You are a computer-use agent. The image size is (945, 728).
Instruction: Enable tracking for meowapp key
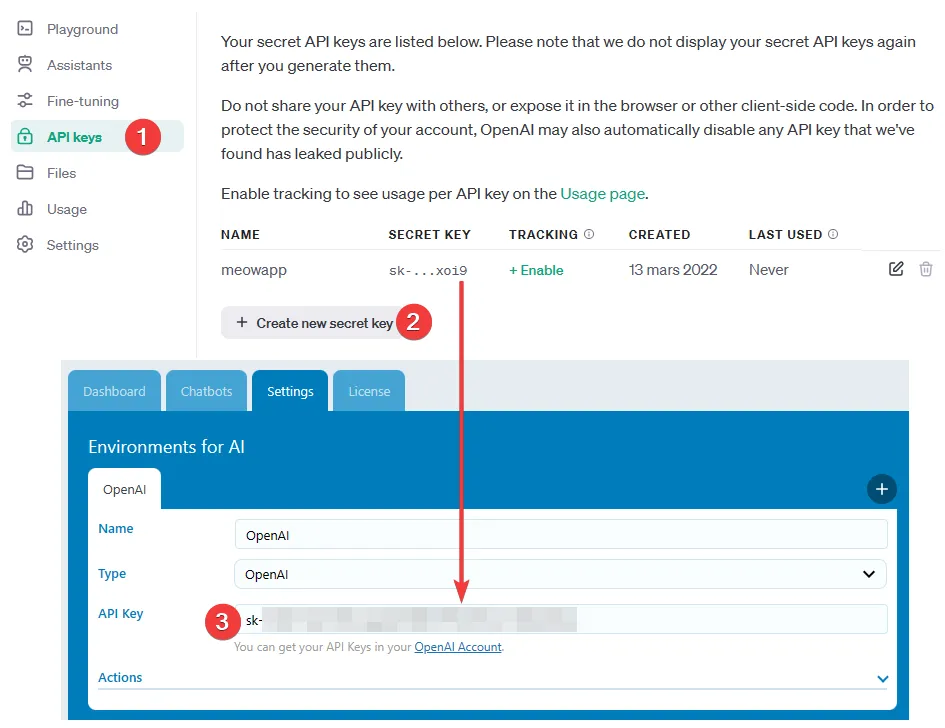pyautogui.click(x=536, y=270)
